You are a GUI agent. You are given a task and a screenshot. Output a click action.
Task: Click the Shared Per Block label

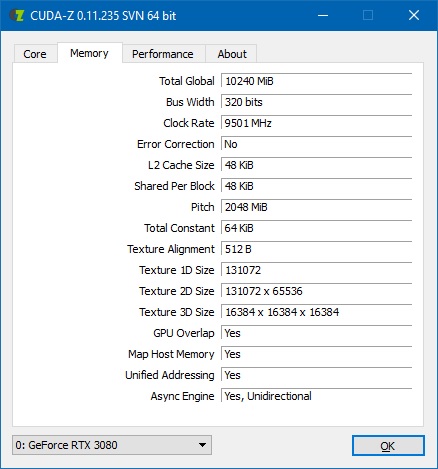pyautogui.click(x=174, y=186)
